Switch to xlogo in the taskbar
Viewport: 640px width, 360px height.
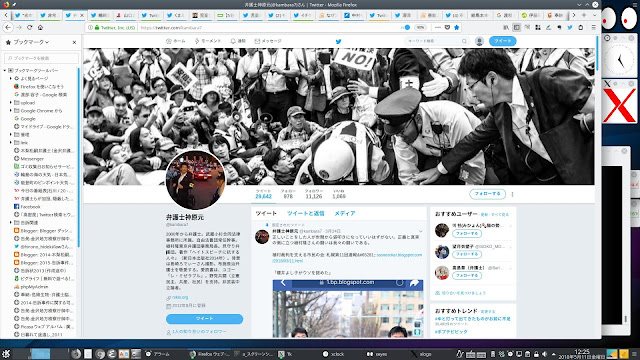[x=422, y=354]
